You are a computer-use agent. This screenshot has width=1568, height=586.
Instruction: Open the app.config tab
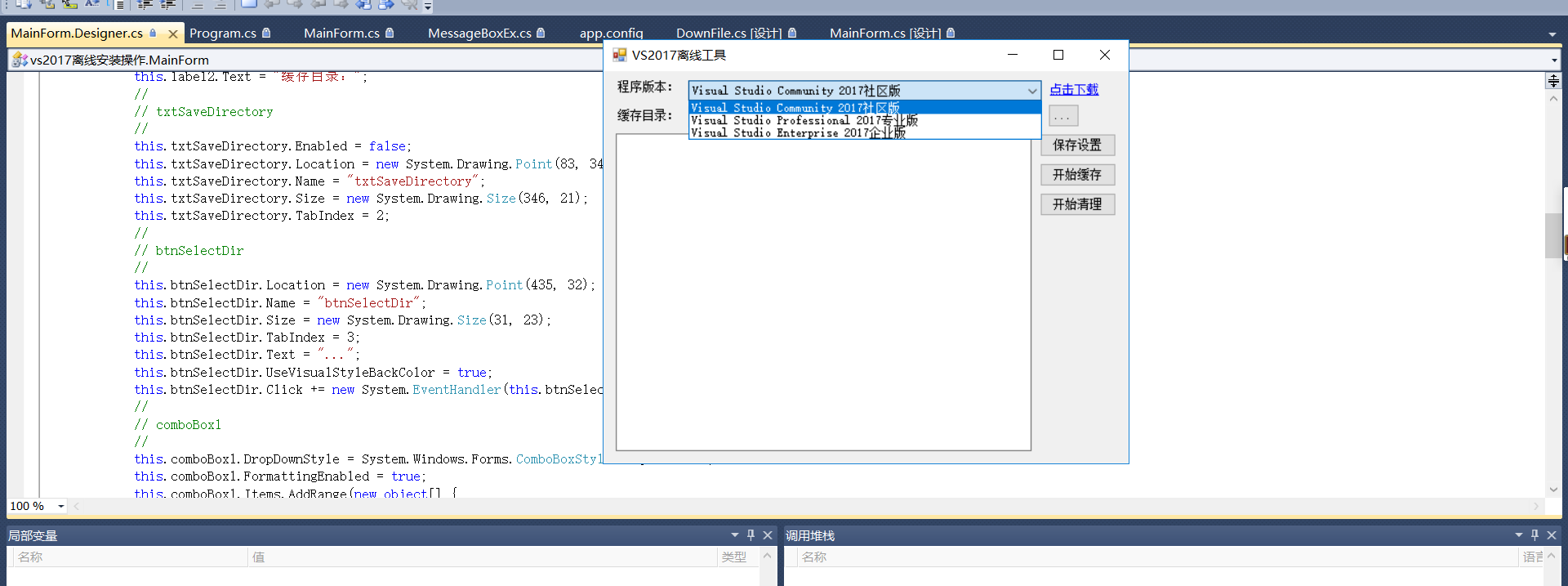pyautogui.click(x=611, y=34)
